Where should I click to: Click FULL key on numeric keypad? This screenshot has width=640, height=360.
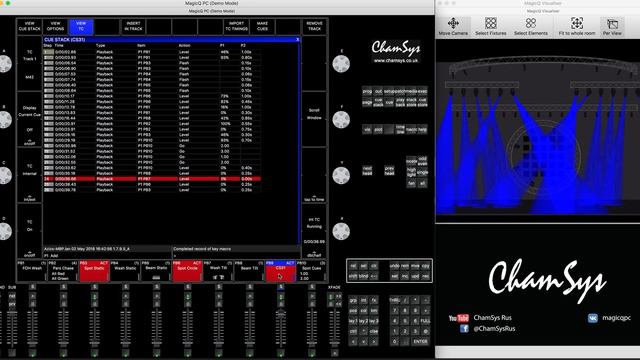click(425, 321)
